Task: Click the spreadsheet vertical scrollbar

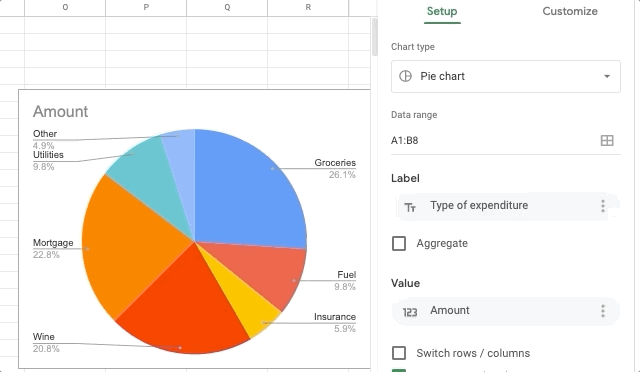Action: [375, 37]
